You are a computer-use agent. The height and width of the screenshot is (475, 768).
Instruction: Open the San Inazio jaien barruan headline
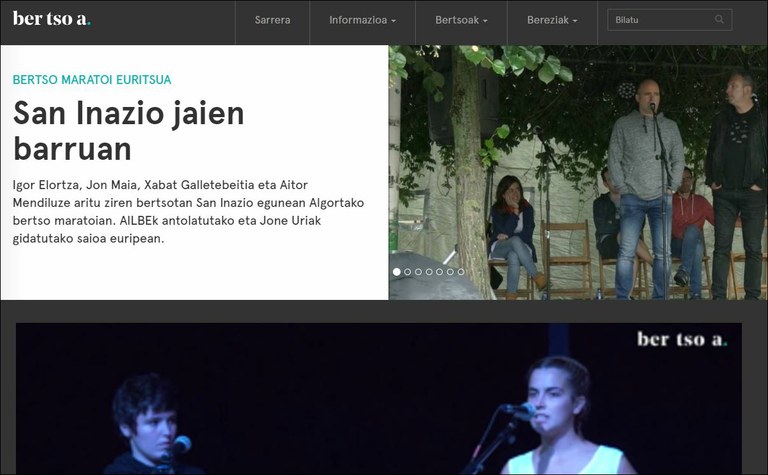128,131
